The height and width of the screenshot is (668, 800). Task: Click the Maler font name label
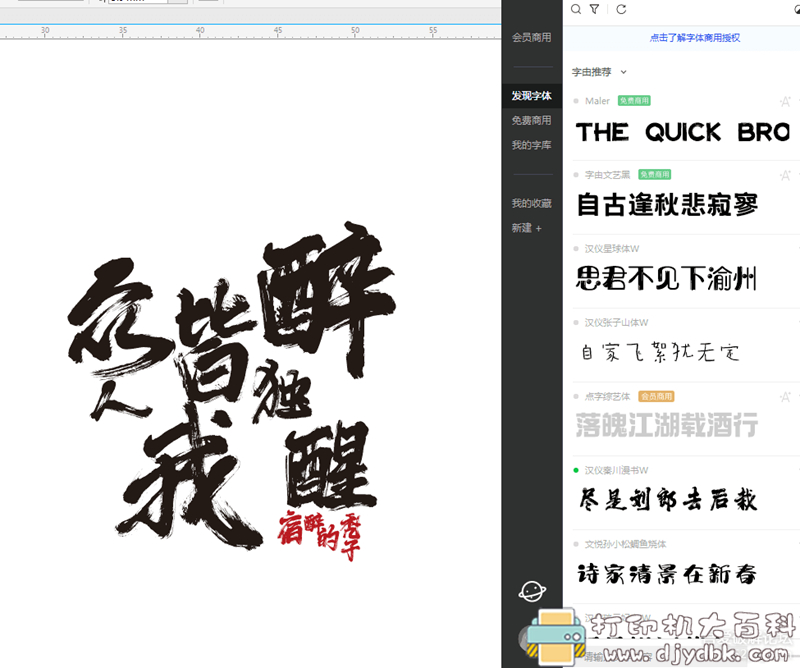597,101
